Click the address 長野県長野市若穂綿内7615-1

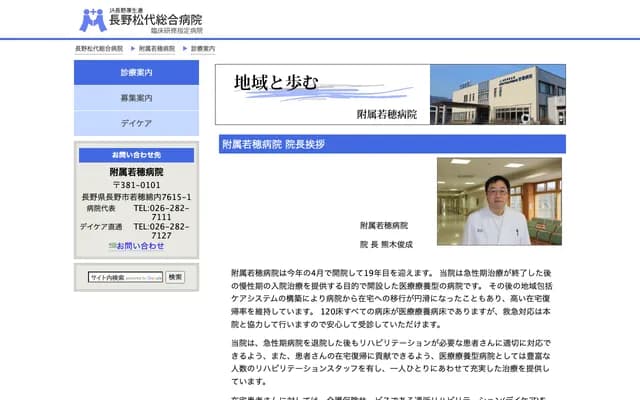(x=136, y=197)
